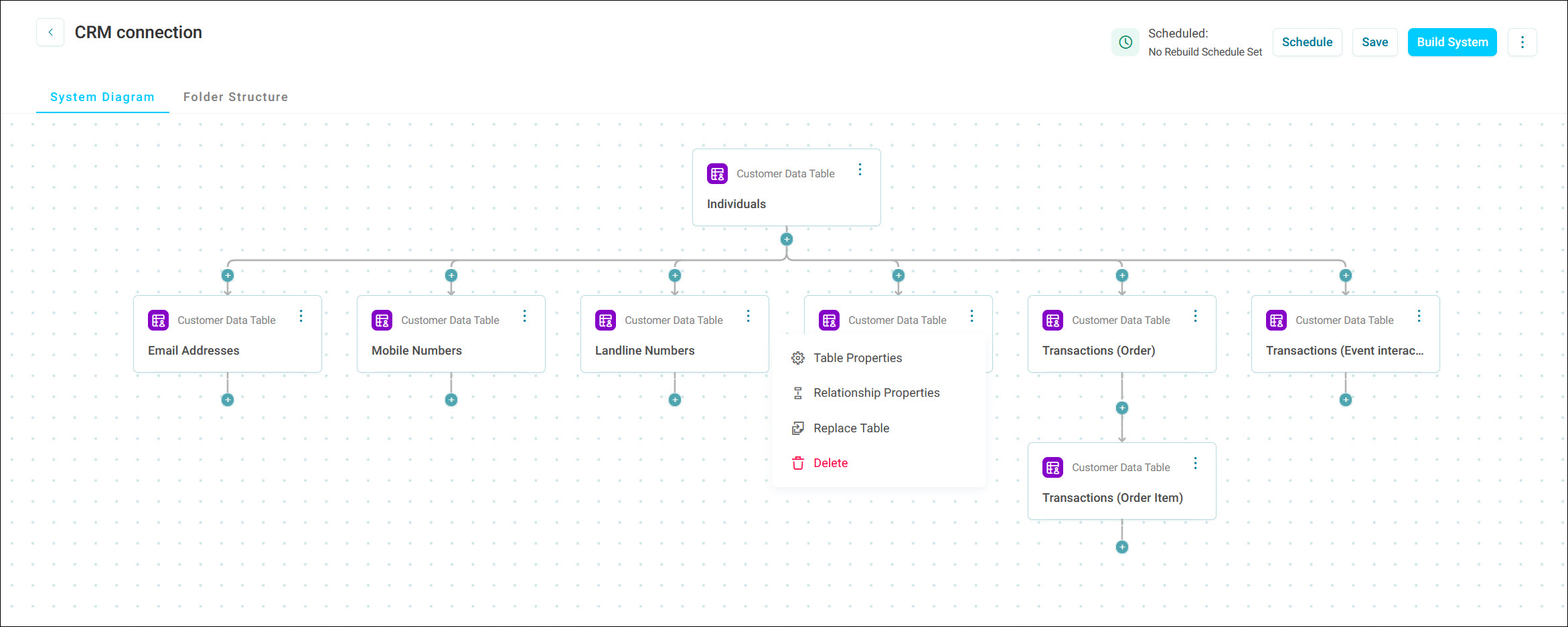Select the Transactions (Order Item) card
Image resolution: width=1568 pixels, height=627 pixels.
tap(1121, 481)
